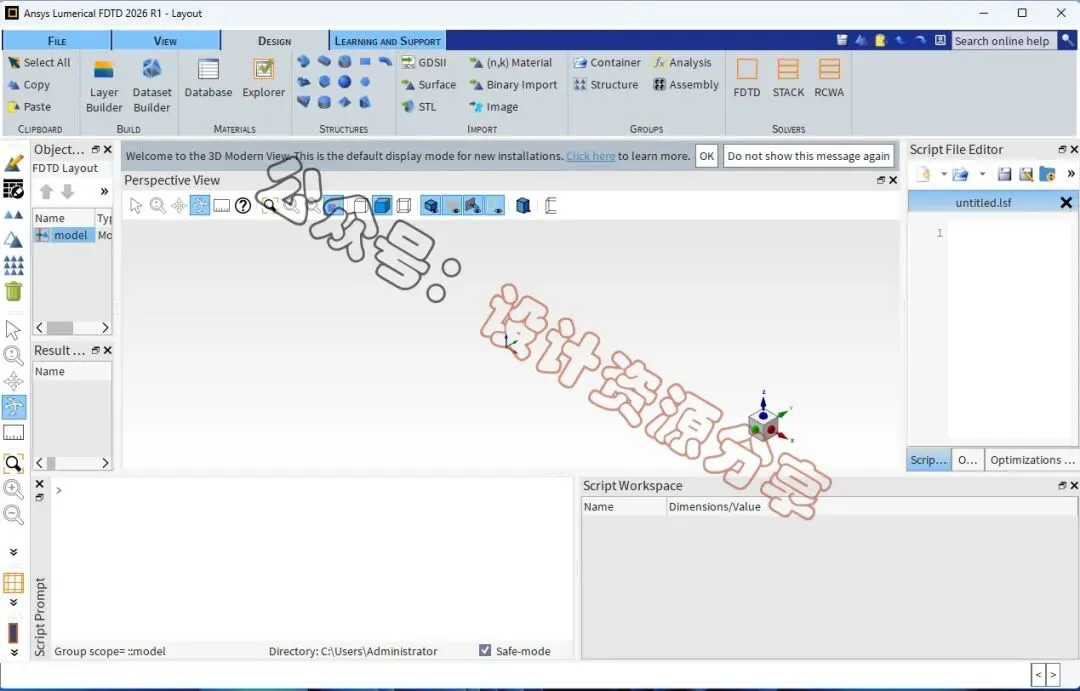Click zoom out on left sidebar
The height and width of the screenshot is (691, 1080).
(x=14, y=515)
